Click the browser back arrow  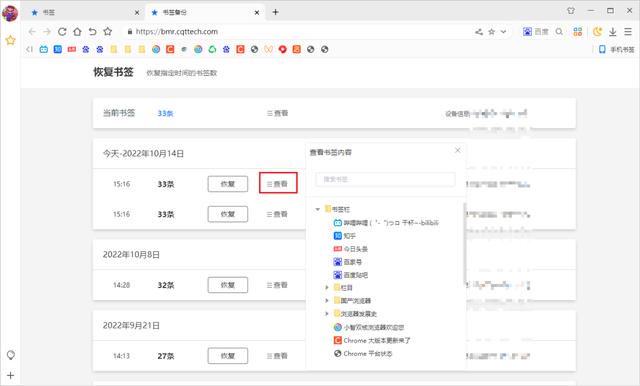(x=32, y=31)
